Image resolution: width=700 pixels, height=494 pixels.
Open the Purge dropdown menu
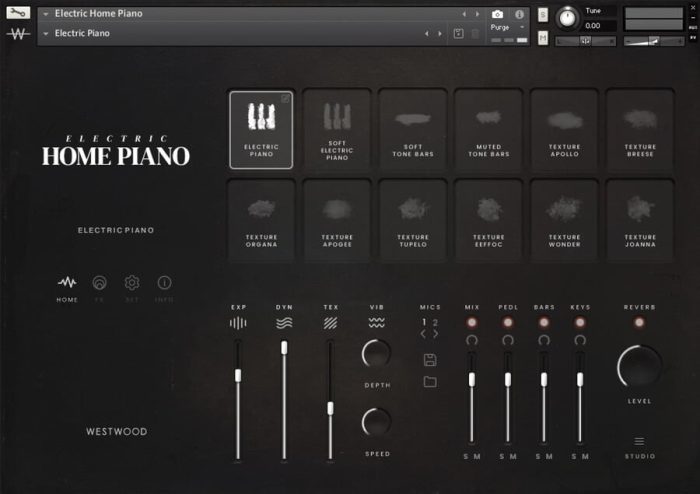pyautogui.click(x=508, y=27)
